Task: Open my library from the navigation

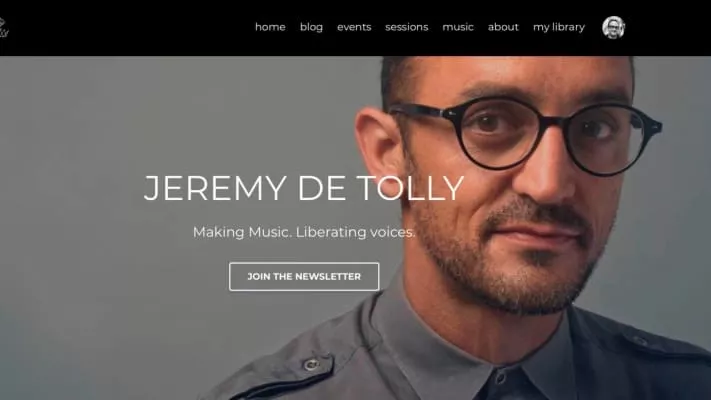Action: point(559,27)
